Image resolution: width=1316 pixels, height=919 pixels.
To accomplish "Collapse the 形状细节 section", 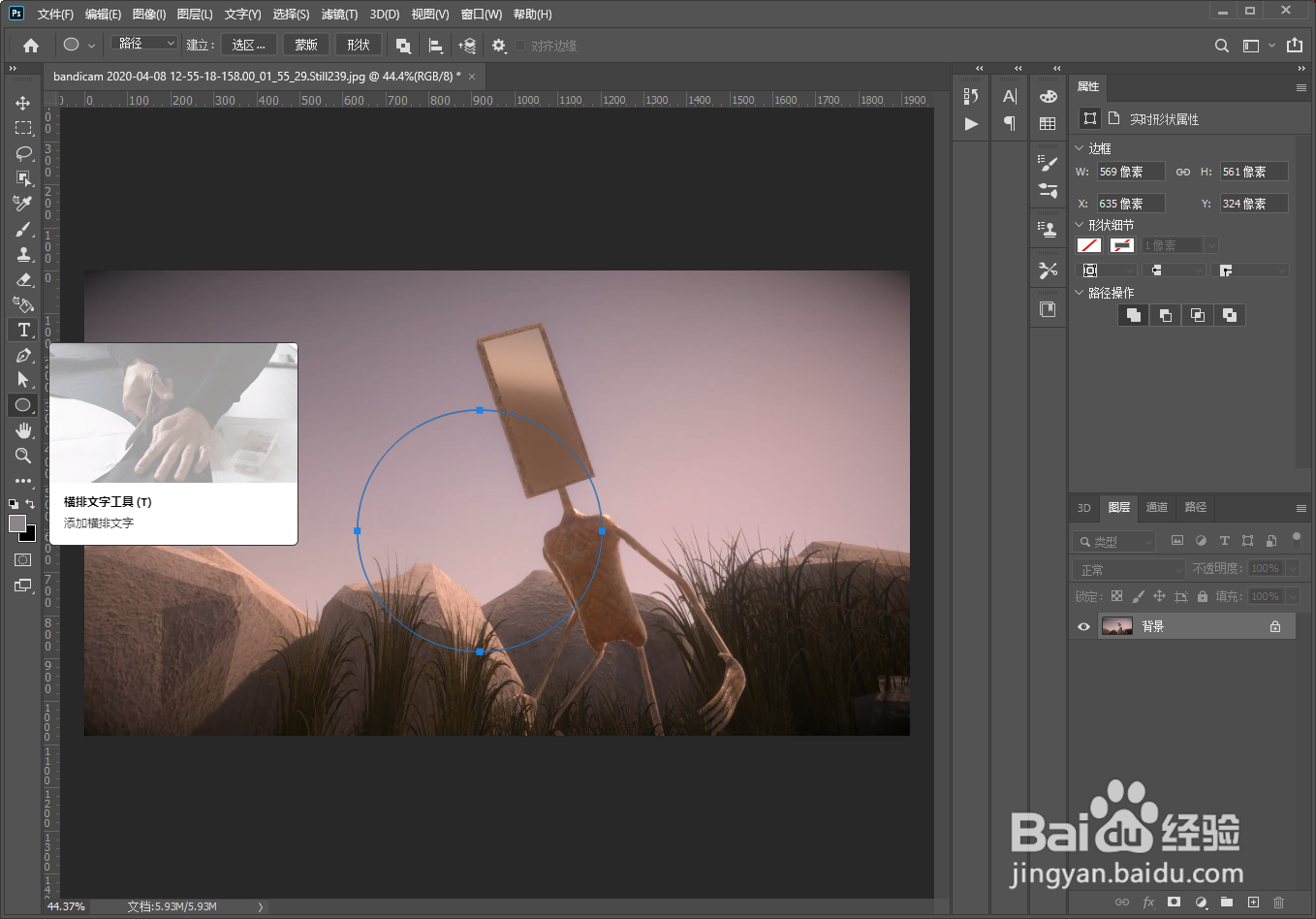I will click(x=1080, y=225).
